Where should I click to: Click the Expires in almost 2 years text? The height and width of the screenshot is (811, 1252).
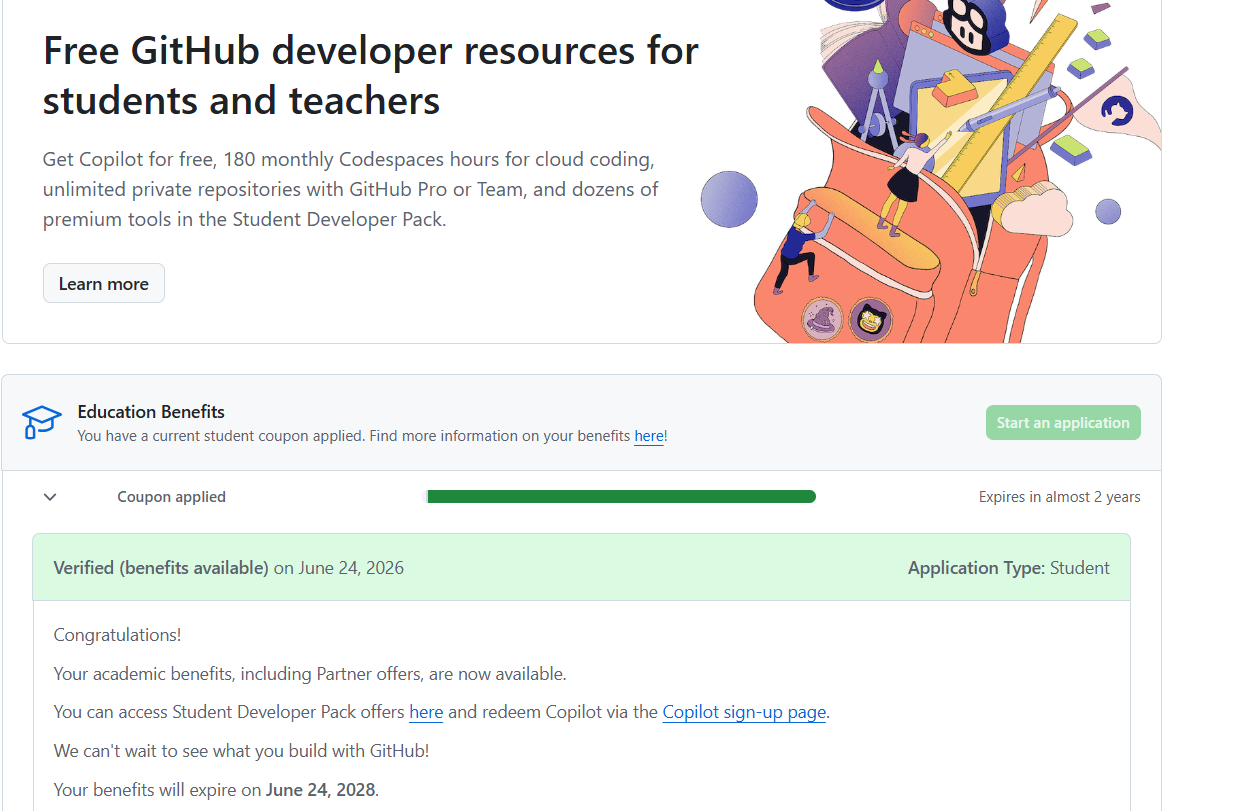click(x=1059, y=497)
